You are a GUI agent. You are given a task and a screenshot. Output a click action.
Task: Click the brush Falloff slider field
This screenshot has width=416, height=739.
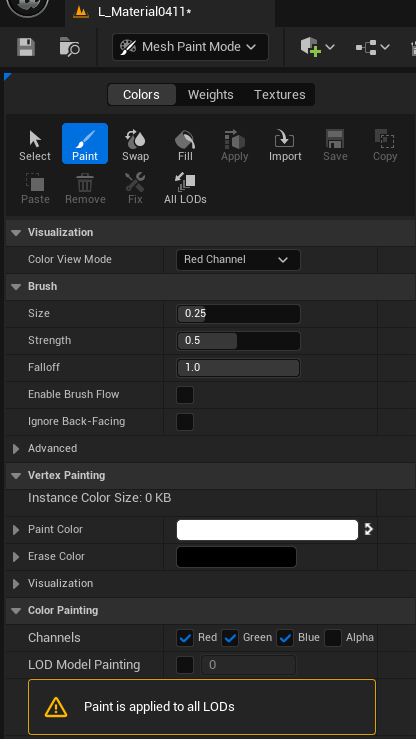pyautogui.click(x=238, y=368)
